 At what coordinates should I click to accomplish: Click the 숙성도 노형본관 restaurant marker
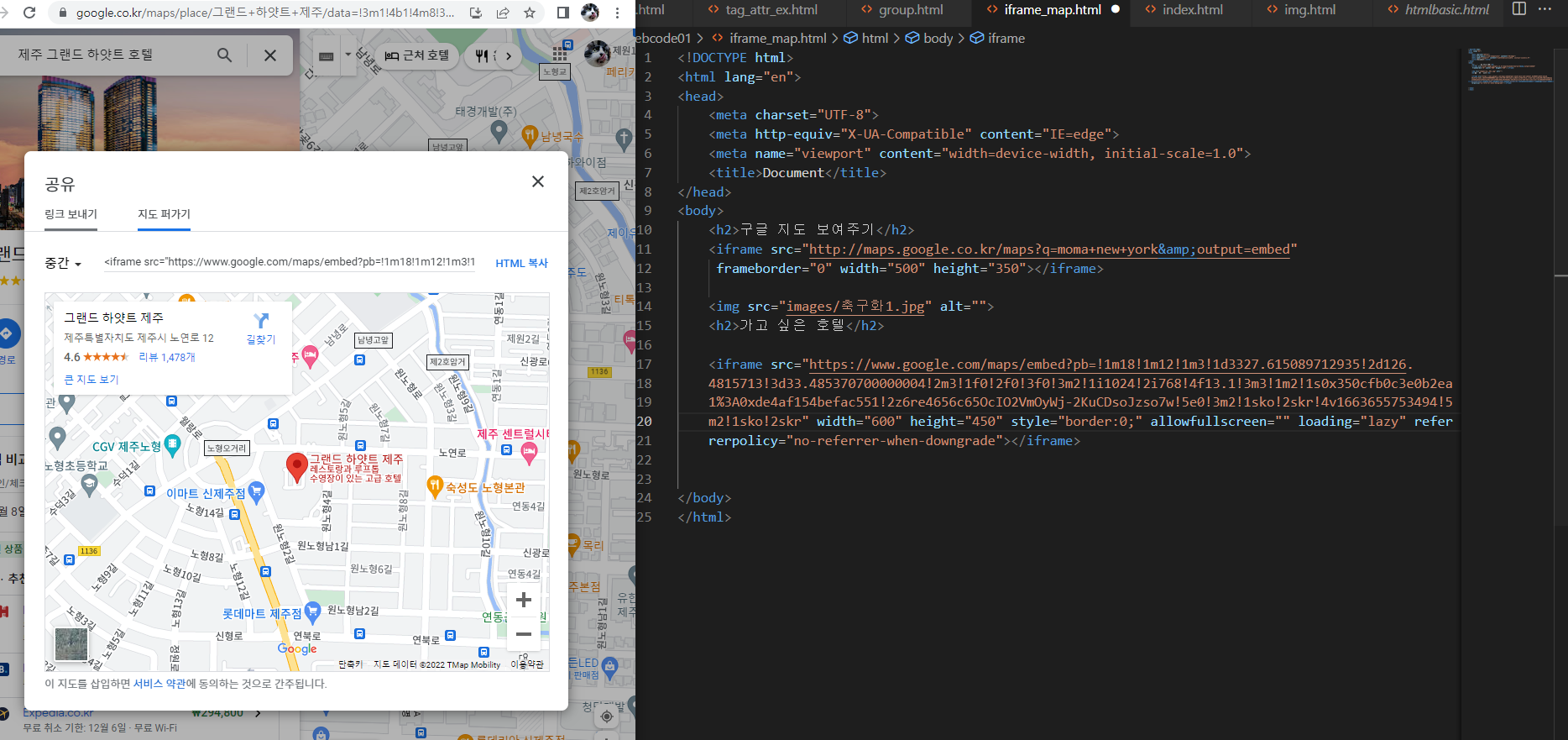[435, 485]
